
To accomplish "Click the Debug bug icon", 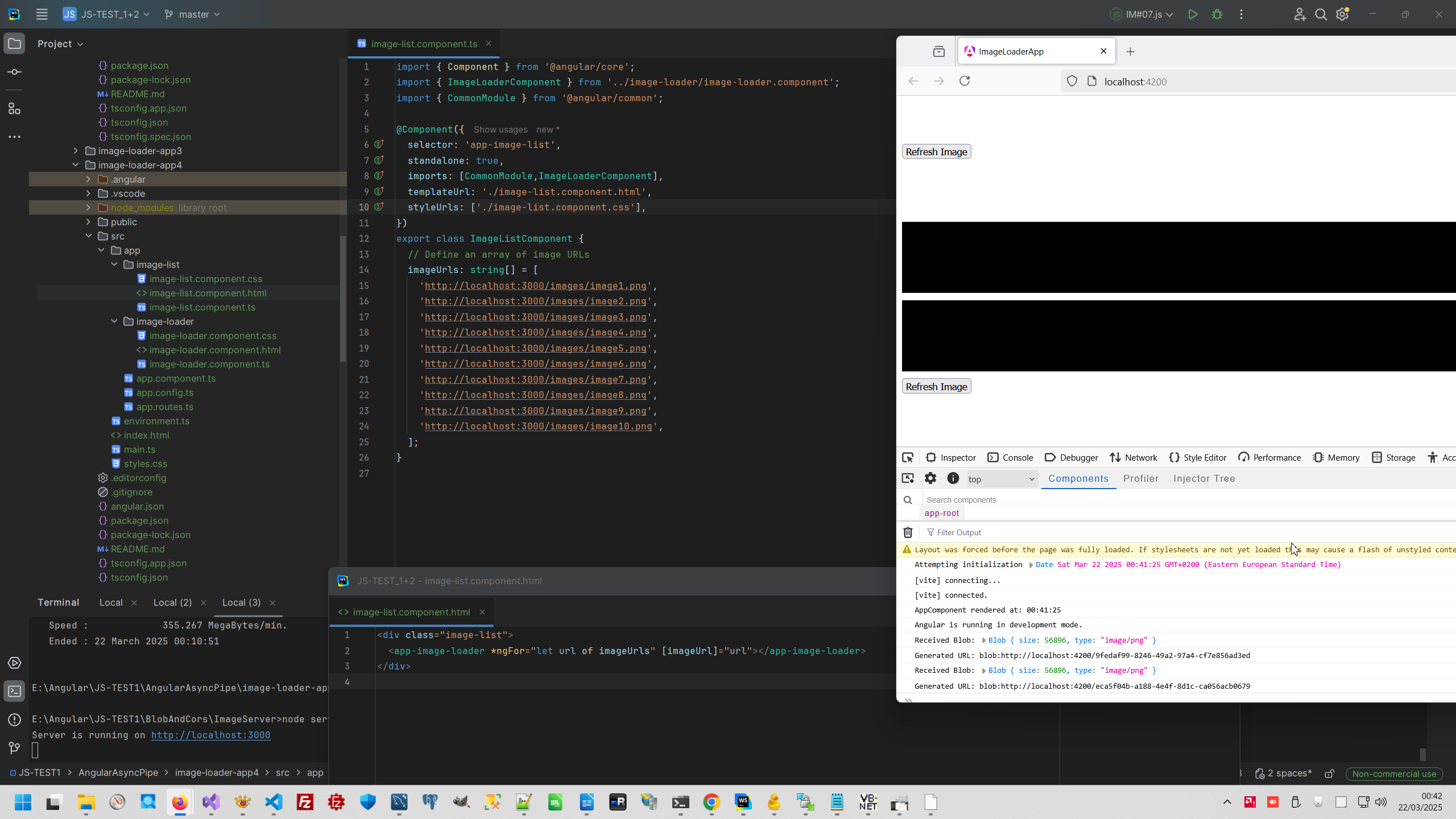I will tap(1217, 15).
